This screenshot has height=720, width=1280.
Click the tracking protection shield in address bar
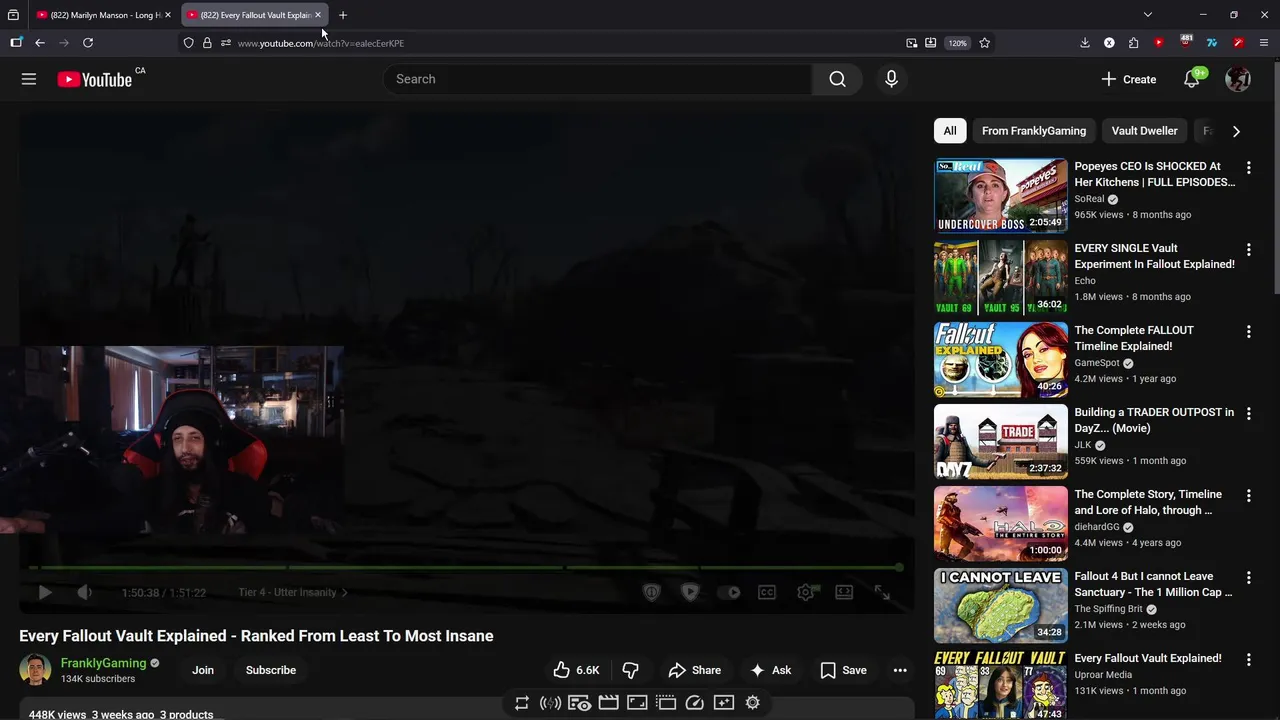(x=188, y=43)
